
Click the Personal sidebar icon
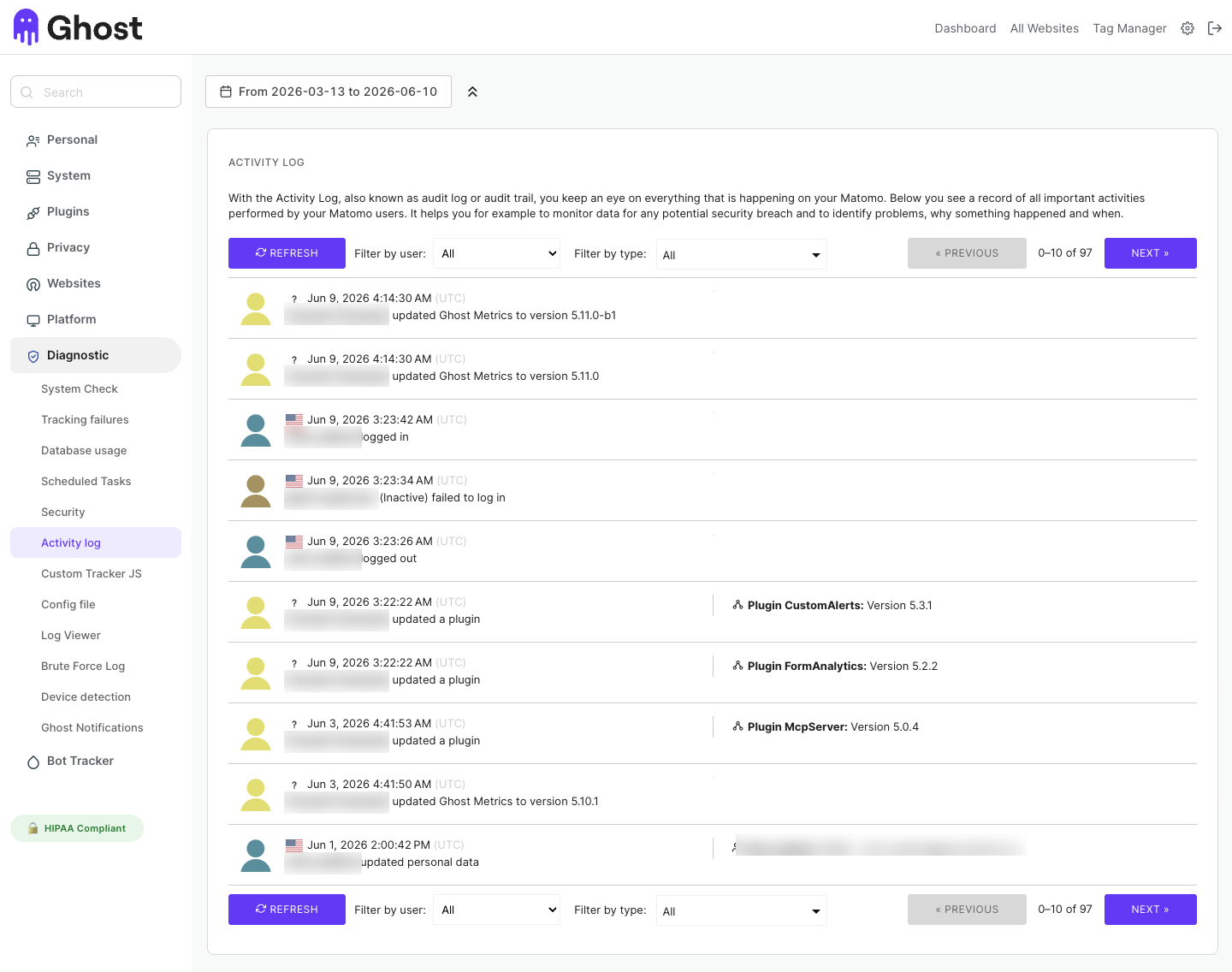(33, 140)
